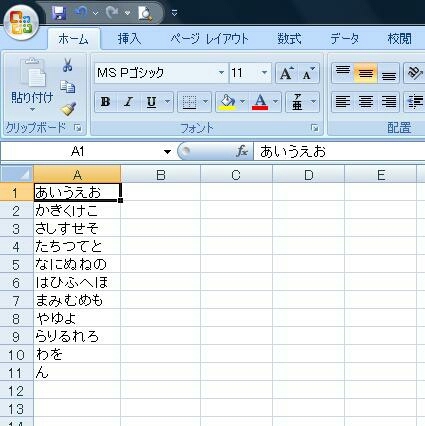Screen dimensions: 425x426
Task: Increase font size with large A
Action: pyautogui.click(x=286, y=73)
